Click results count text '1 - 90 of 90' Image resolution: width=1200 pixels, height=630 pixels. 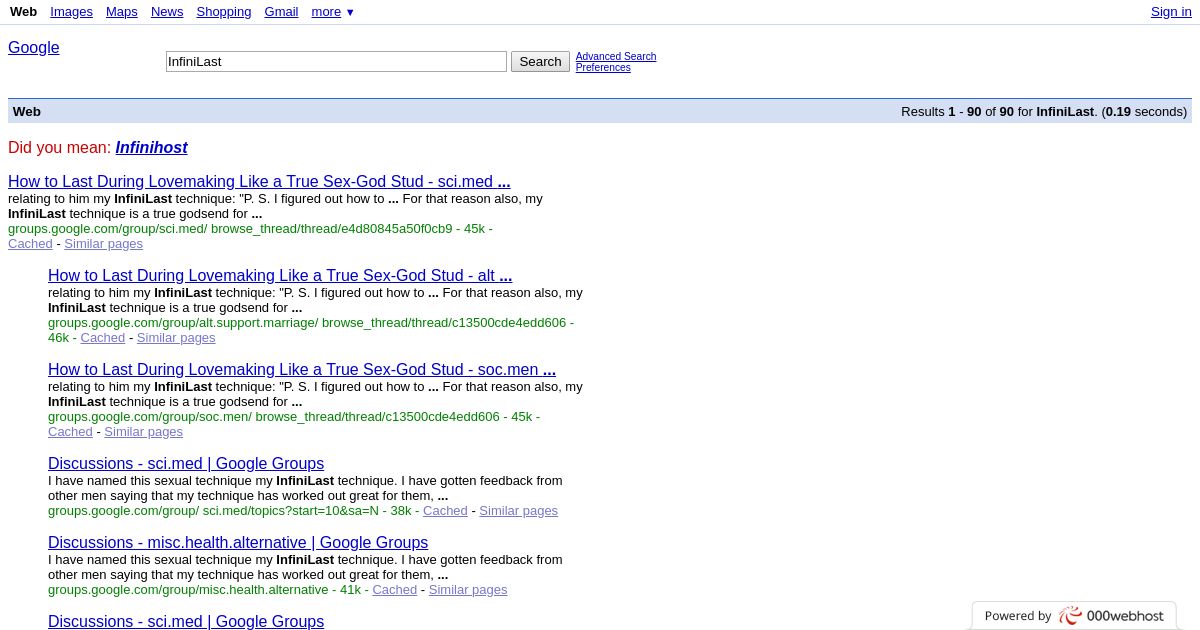click(x=981, y=112)
